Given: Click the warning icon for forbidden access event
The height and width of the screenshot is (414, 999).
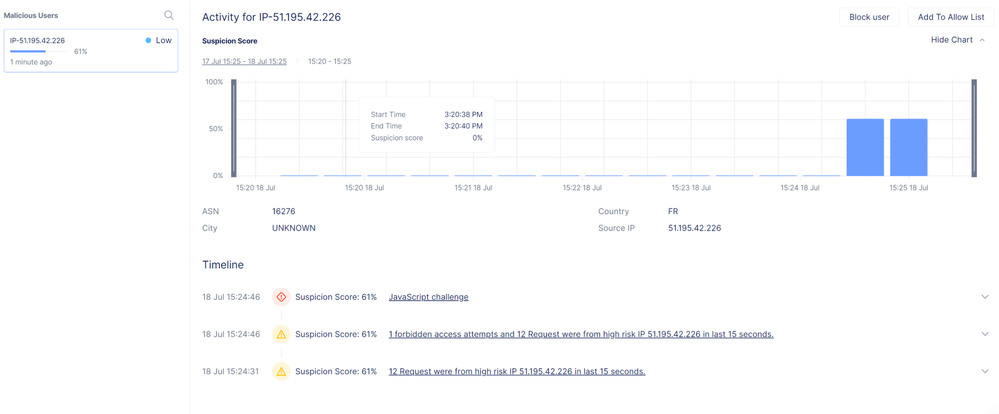Looking at the screenshot, I should point(281,334).
